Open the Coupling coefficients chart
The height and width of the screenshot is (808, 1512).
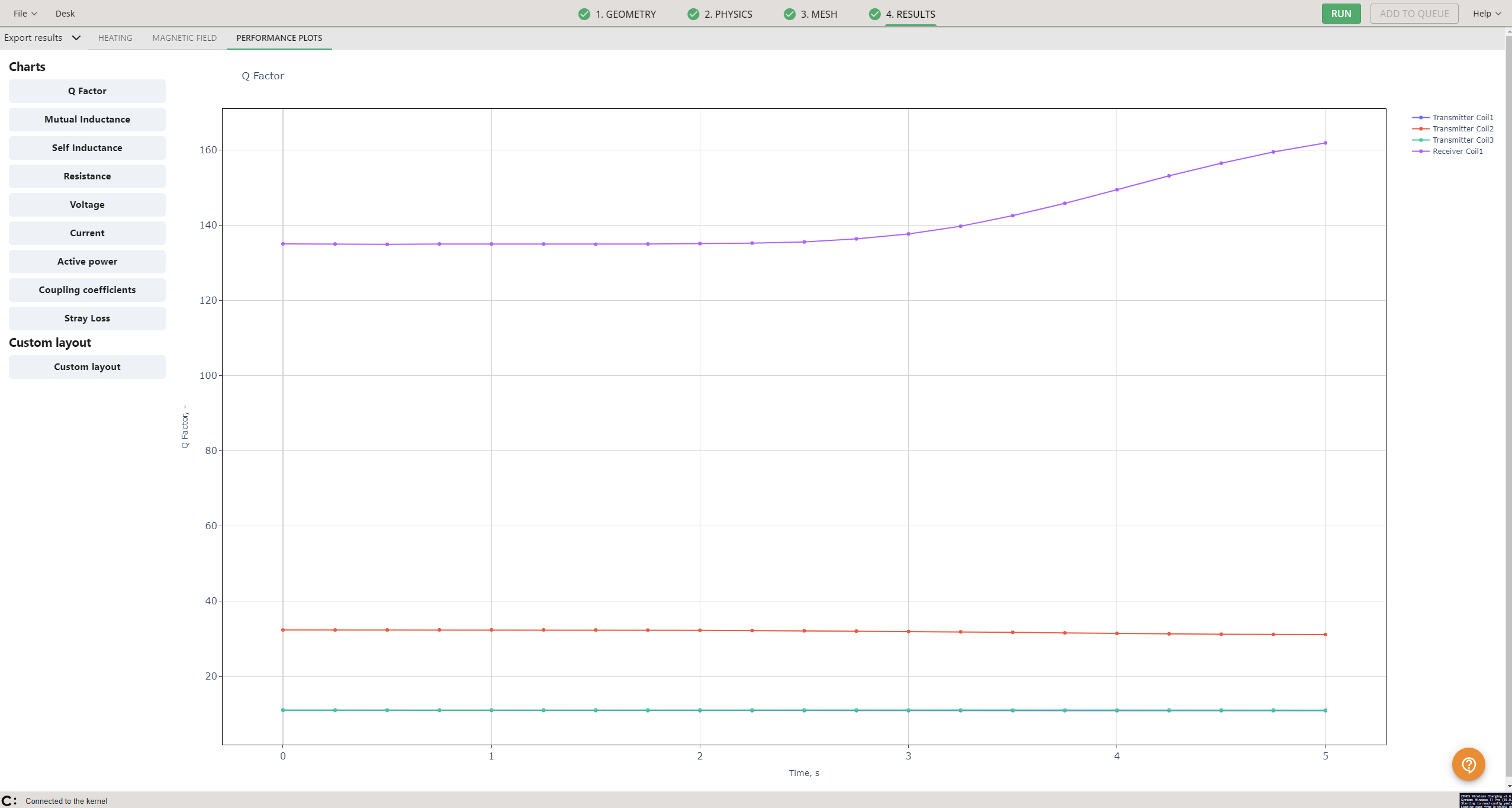pyautogui.click(x=87, y=290)
